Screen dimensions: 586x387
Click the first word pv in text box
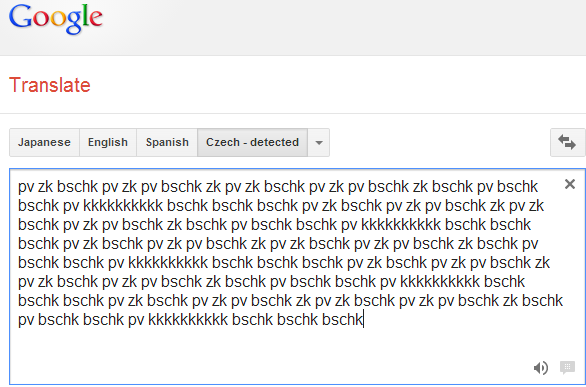click(26, 187)
